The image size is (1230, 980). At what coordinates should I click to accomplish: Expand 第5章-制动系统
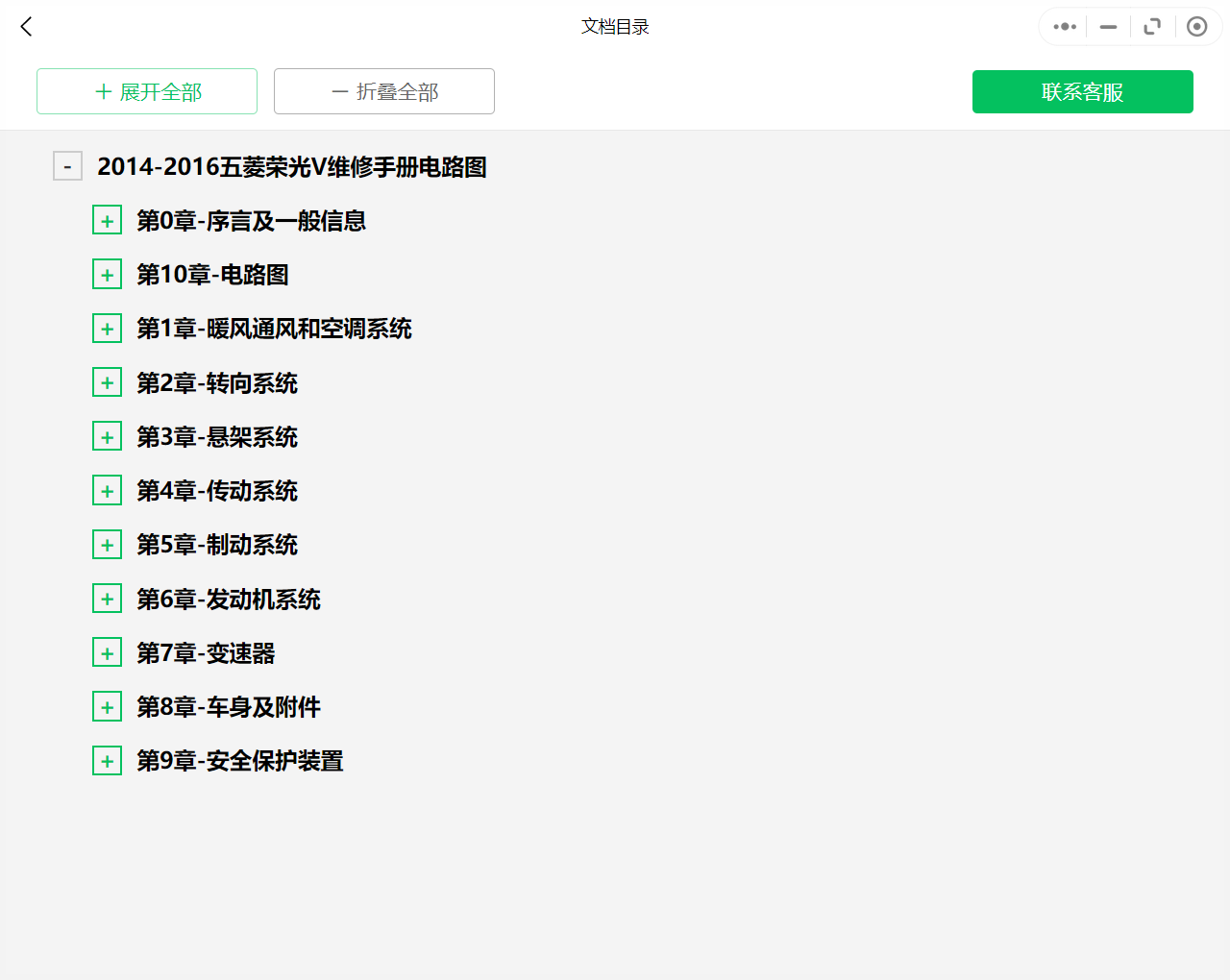pos(107,544)
